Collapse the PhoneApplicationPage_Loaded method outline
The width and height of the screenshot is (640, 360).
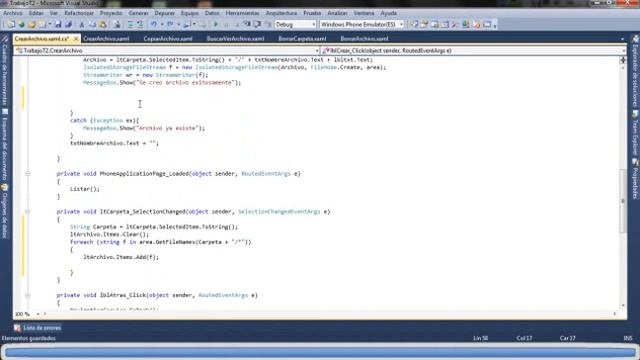point(28,174)
